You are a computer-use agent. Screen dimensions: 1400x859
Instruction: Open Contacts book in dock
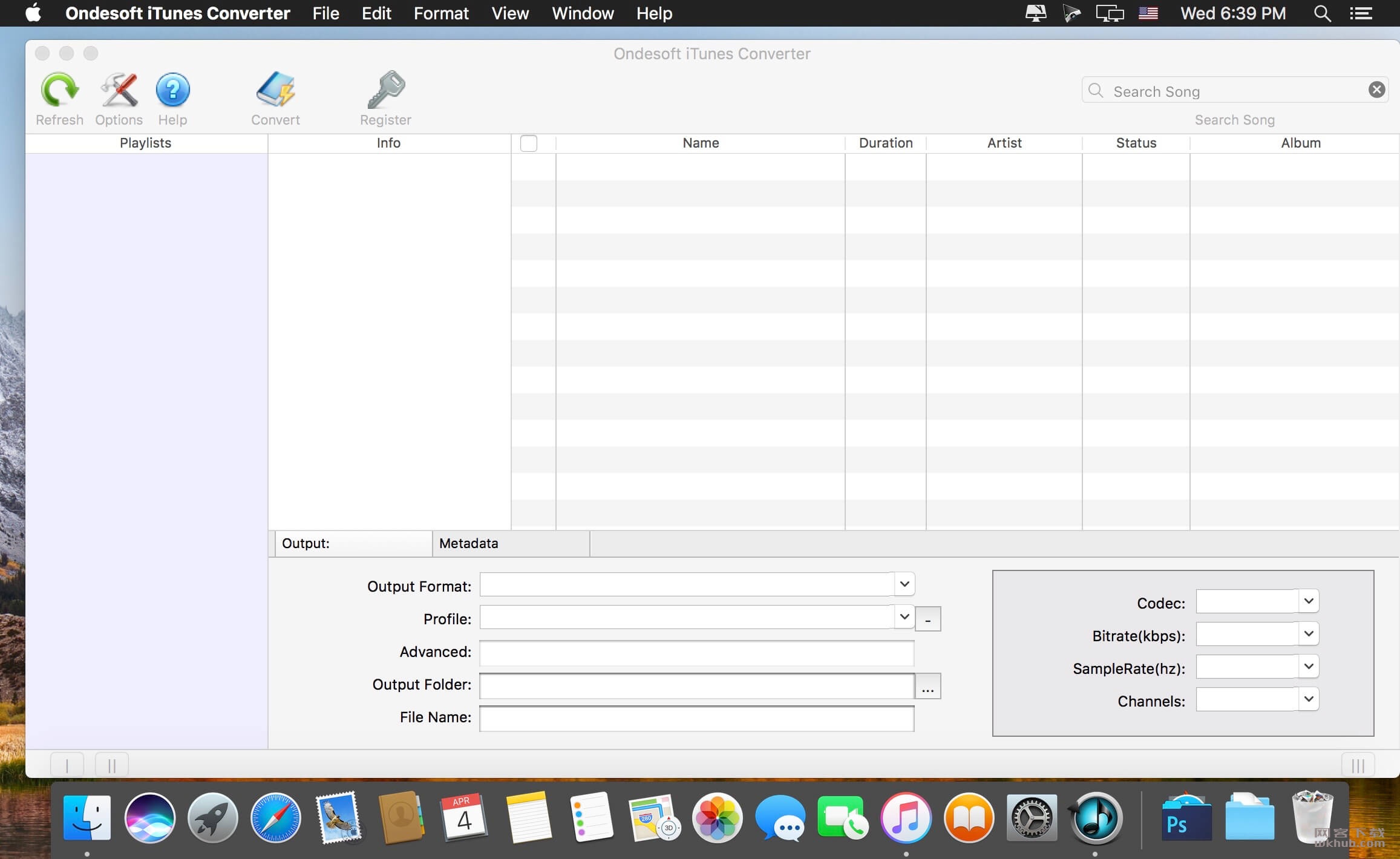401,818
